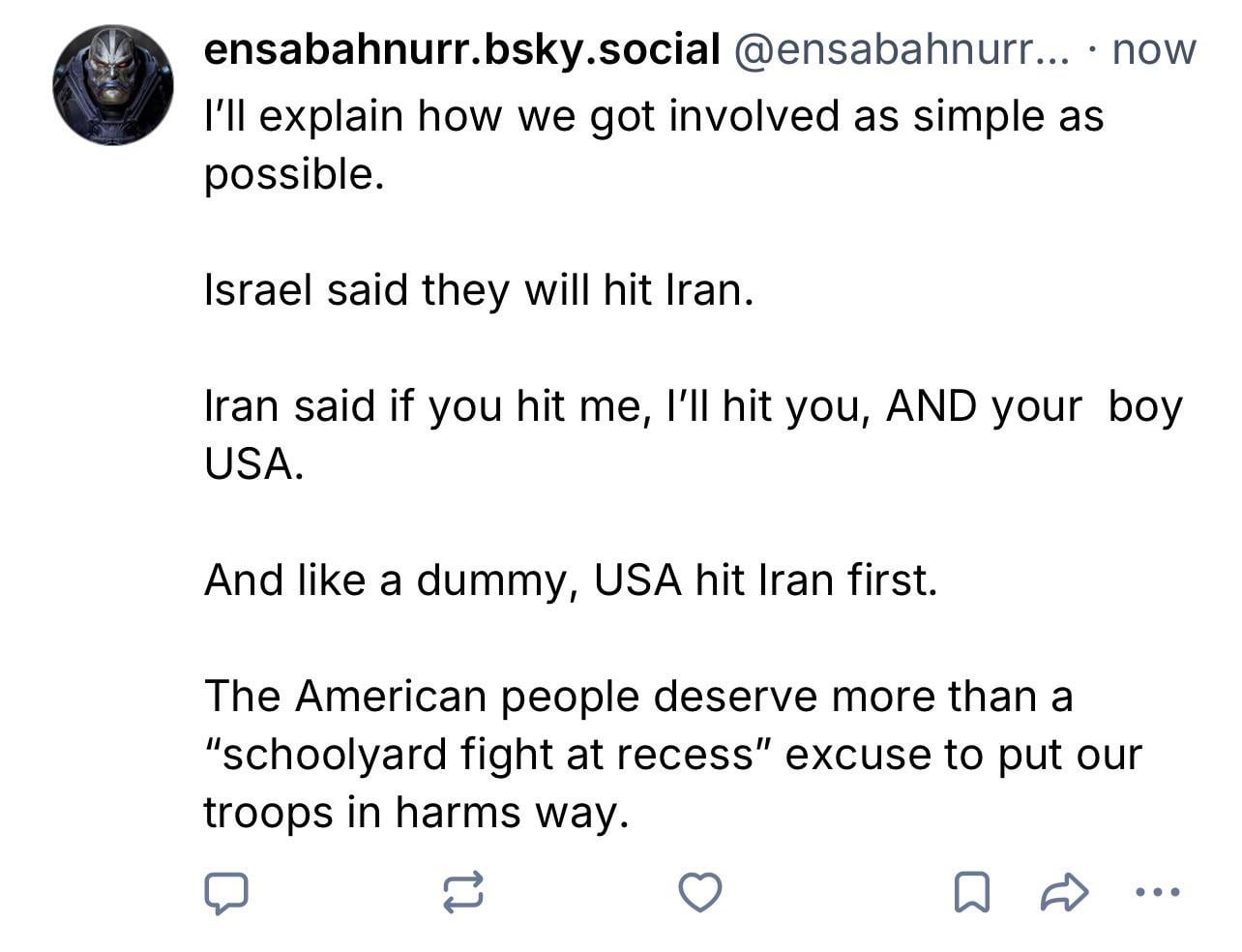Like the post with the heart icon

point(699,892)
